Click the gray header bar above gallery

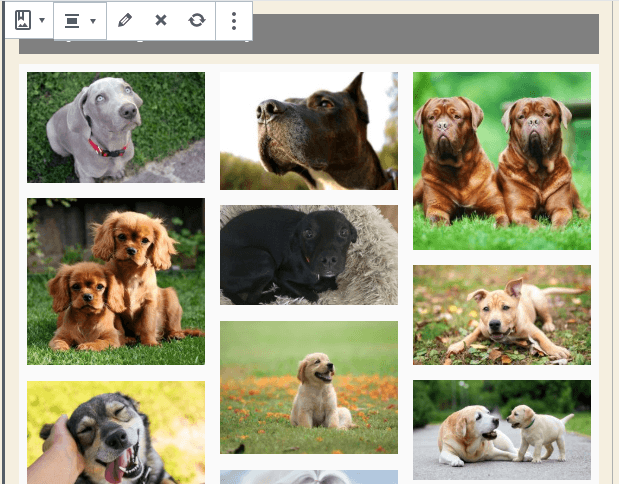pos(426,34)
